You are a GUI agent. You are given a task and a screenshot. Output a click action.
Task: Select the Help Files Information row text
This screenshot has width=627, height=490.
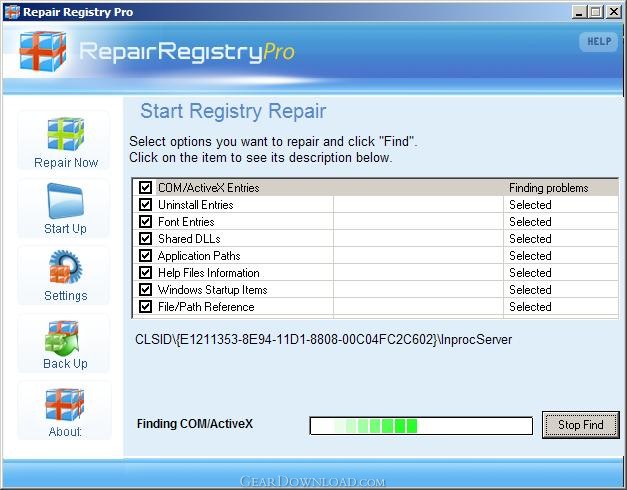click(209, 273)
